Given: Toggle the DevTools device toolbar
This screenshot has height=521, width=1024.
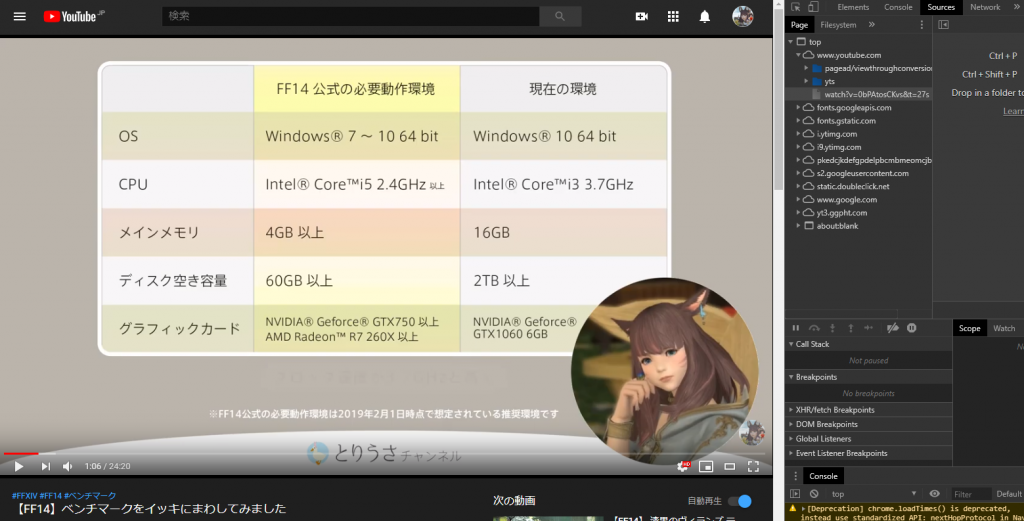Looking at the screenshot, I should (813, 7).
